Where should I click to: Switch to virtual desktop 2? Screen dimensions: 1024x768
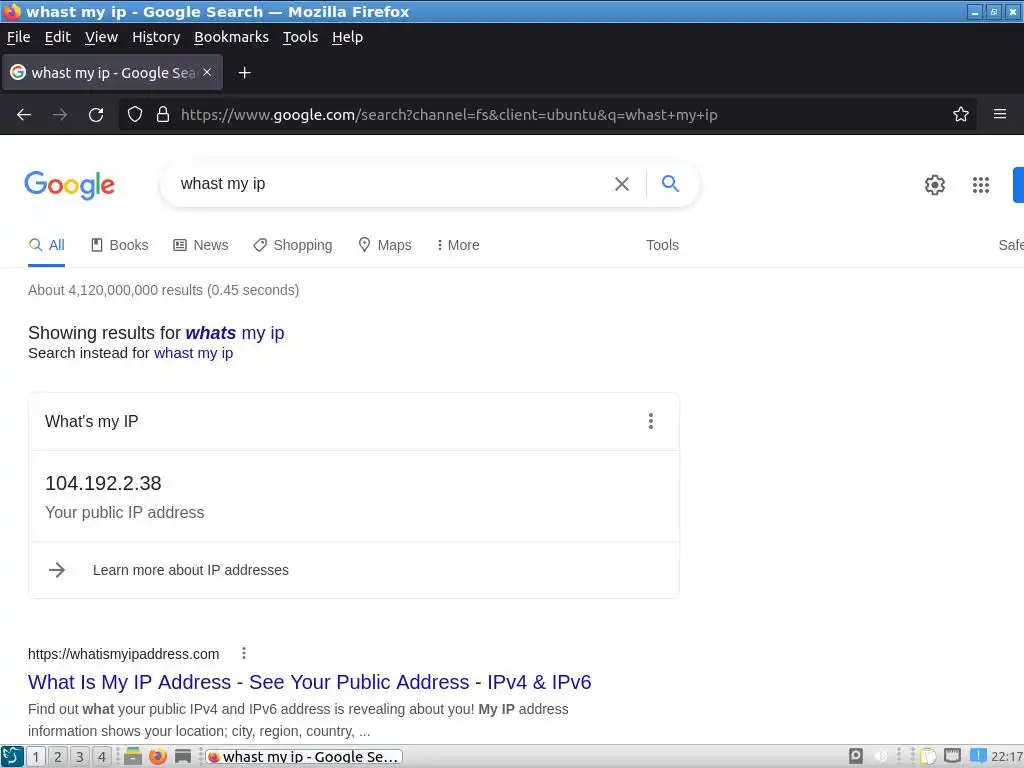(x=57, y=757)
